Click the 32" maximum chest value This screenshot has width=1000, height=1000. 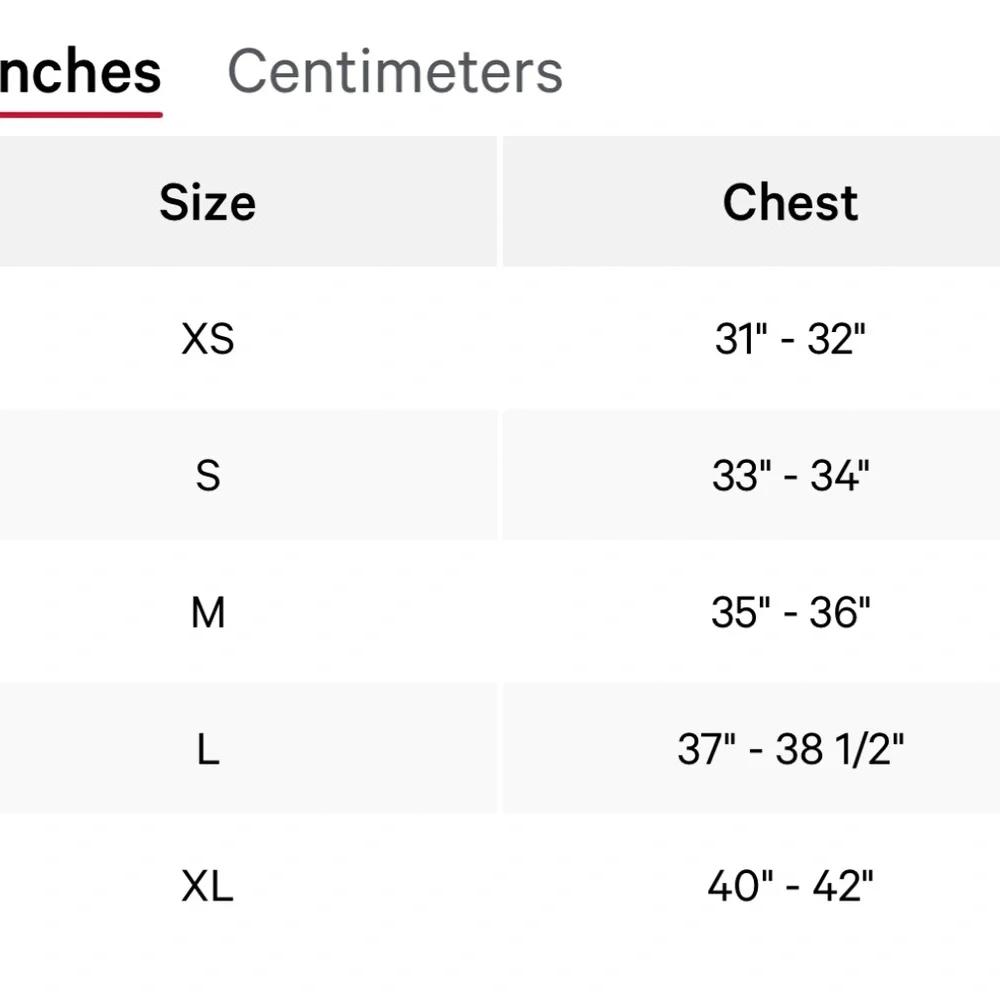[x=836, y=340]
